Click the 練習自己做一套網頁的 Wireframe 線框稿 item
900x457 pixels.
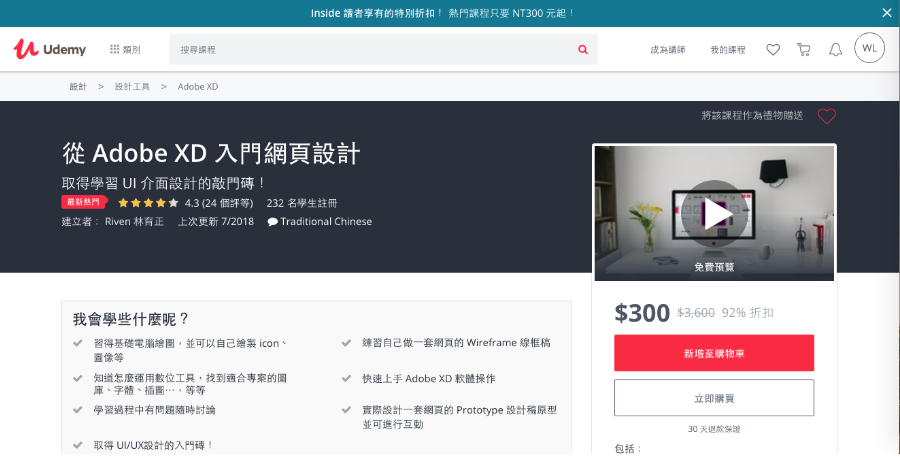456,343
